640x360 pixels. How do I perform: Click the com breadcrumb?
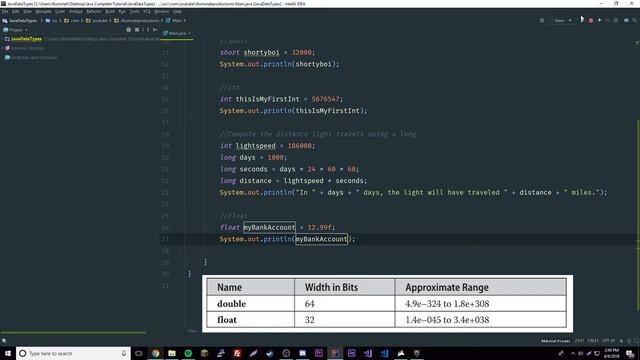(71, 20)
